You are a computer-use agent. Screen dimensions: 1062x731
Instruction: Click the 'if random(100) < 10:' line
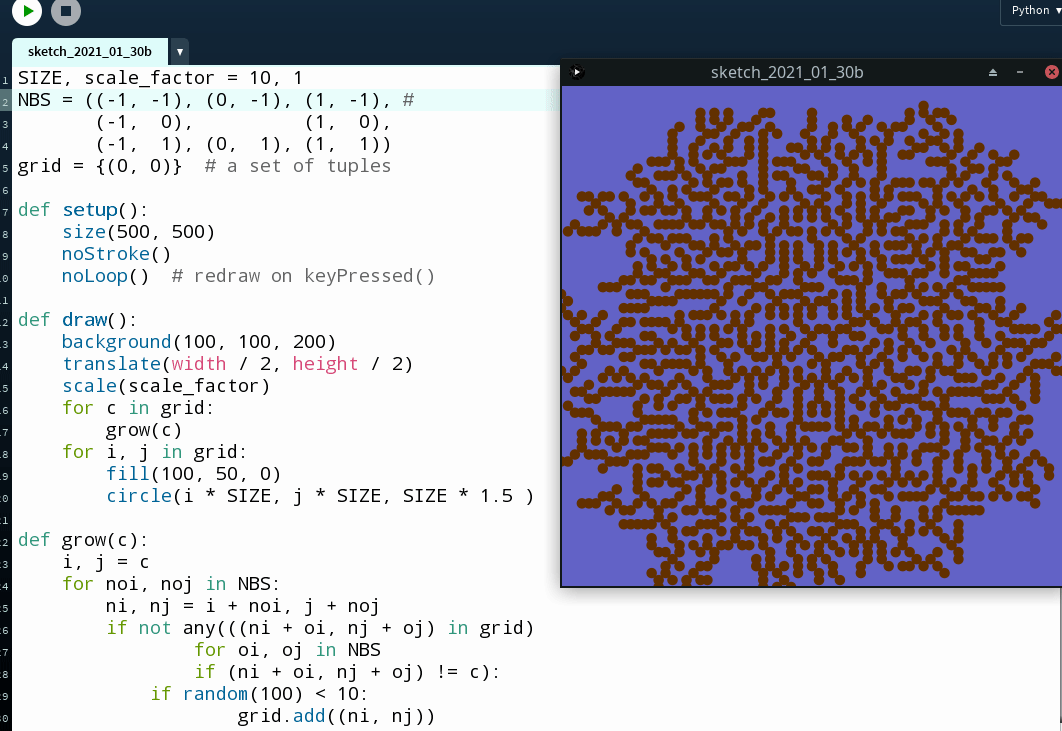(259, 694)
